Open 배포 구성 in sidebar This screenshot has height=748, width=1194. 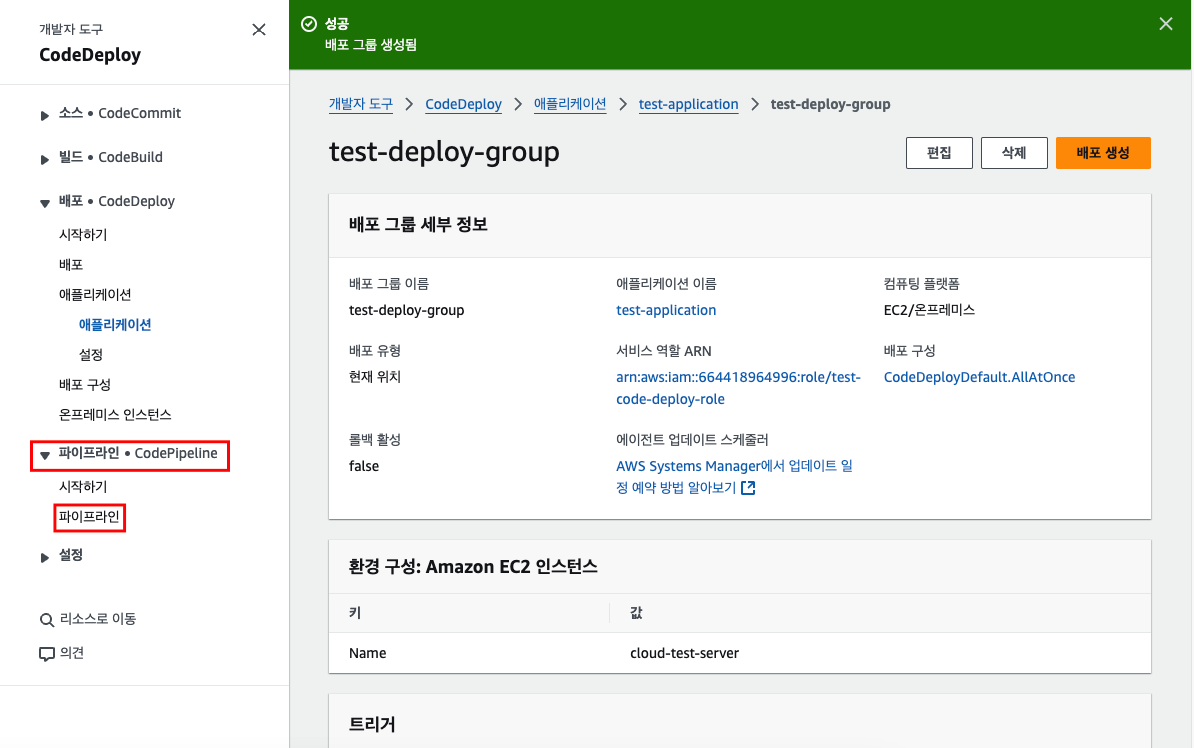coord(85,385)
